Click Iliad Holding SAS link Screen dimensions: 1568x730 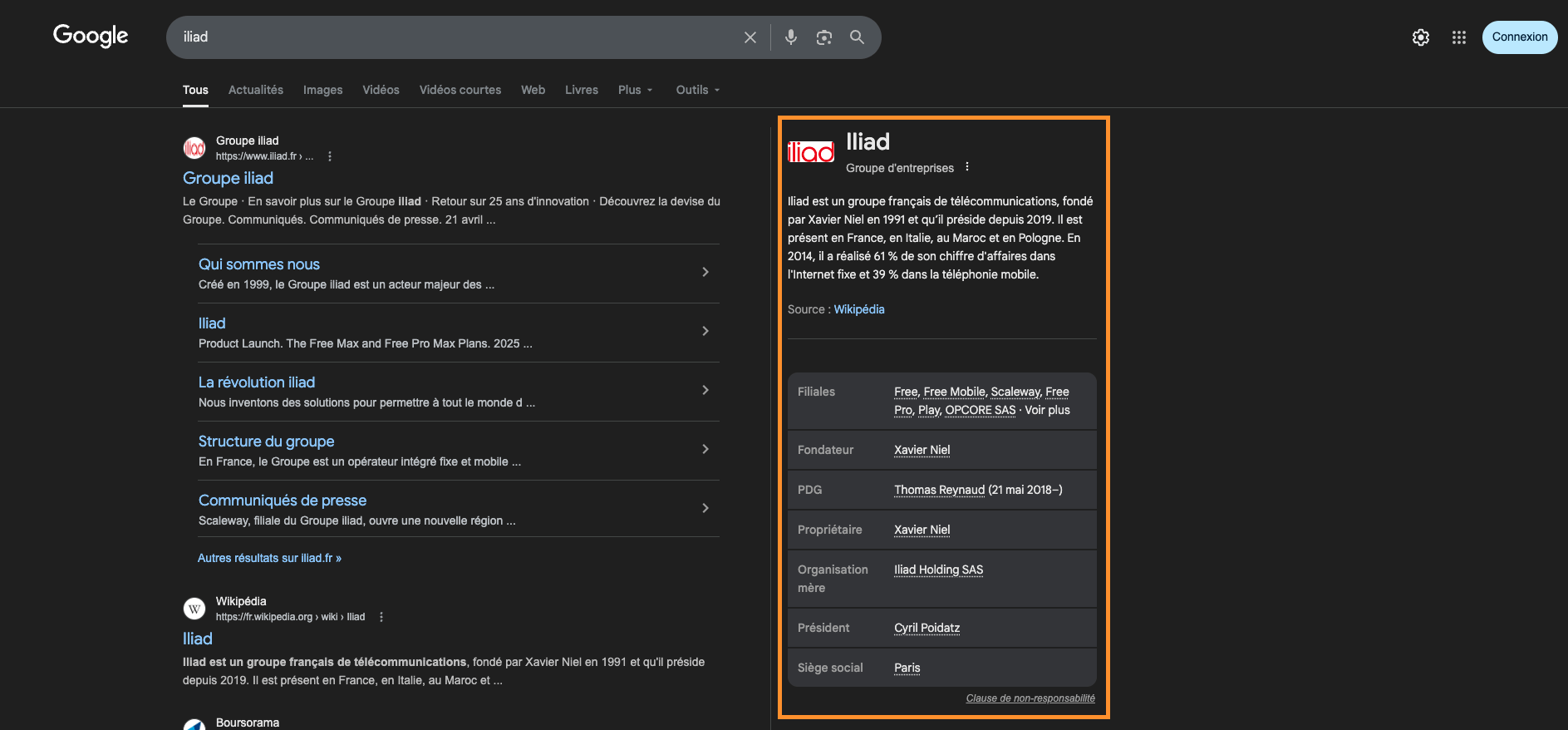coord(939,570)
